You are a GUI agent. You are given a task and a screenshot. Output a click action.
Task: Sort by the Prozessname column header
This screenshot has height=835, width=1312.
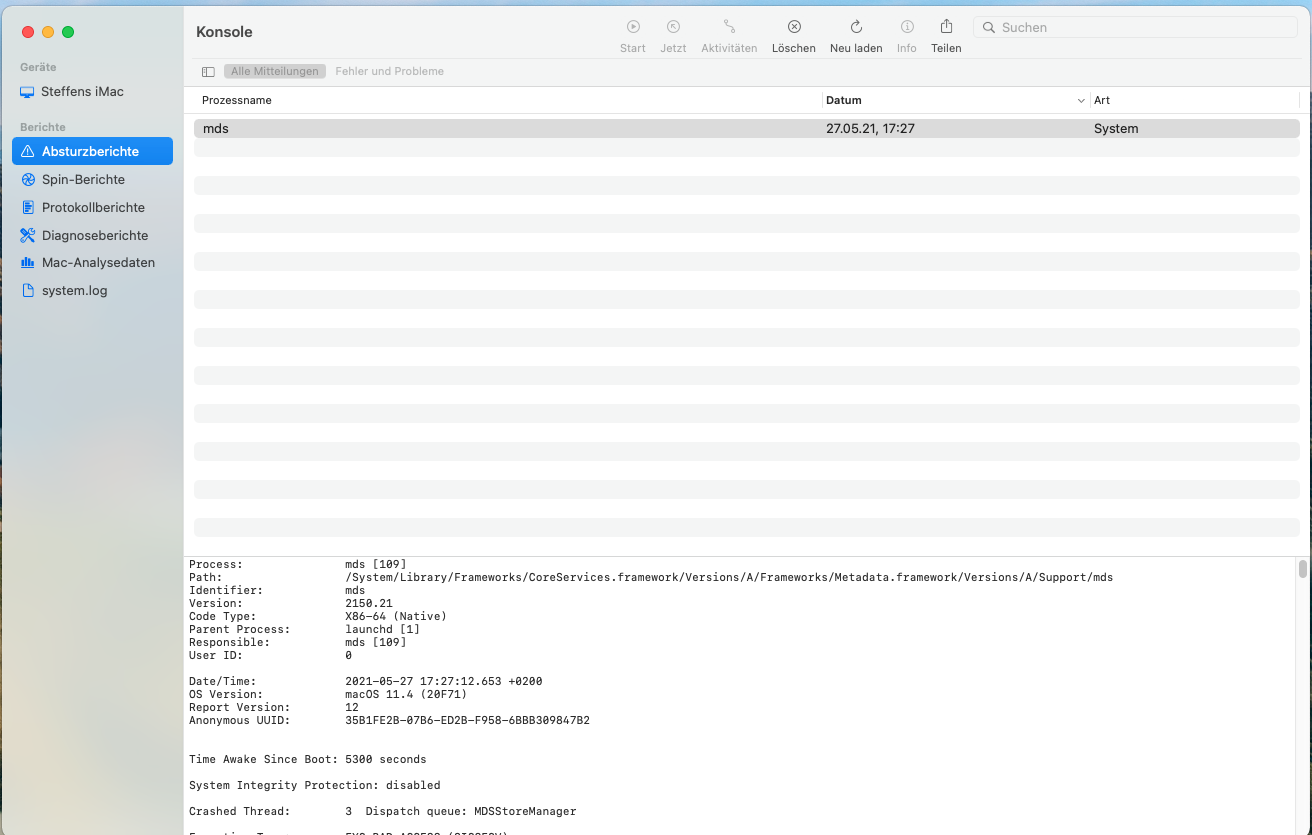237,100
